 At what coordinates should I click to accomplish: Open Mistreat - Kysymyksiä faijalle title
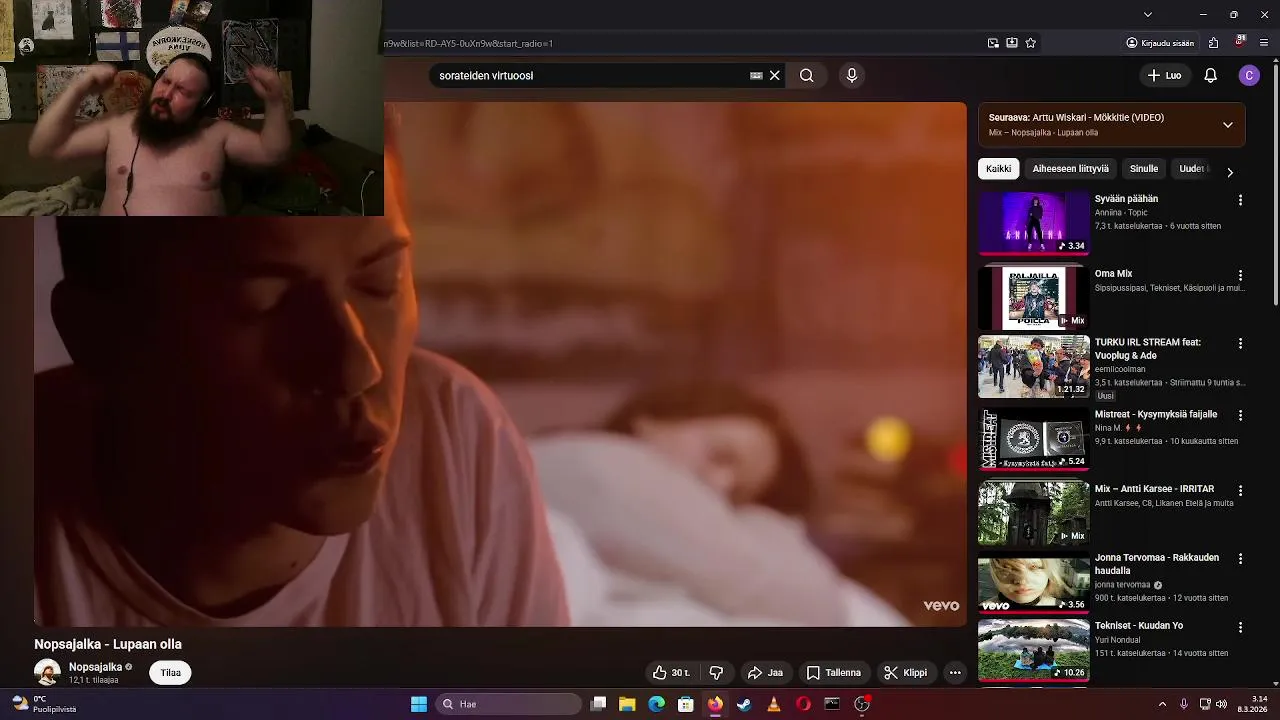[x=1156, y=414]
